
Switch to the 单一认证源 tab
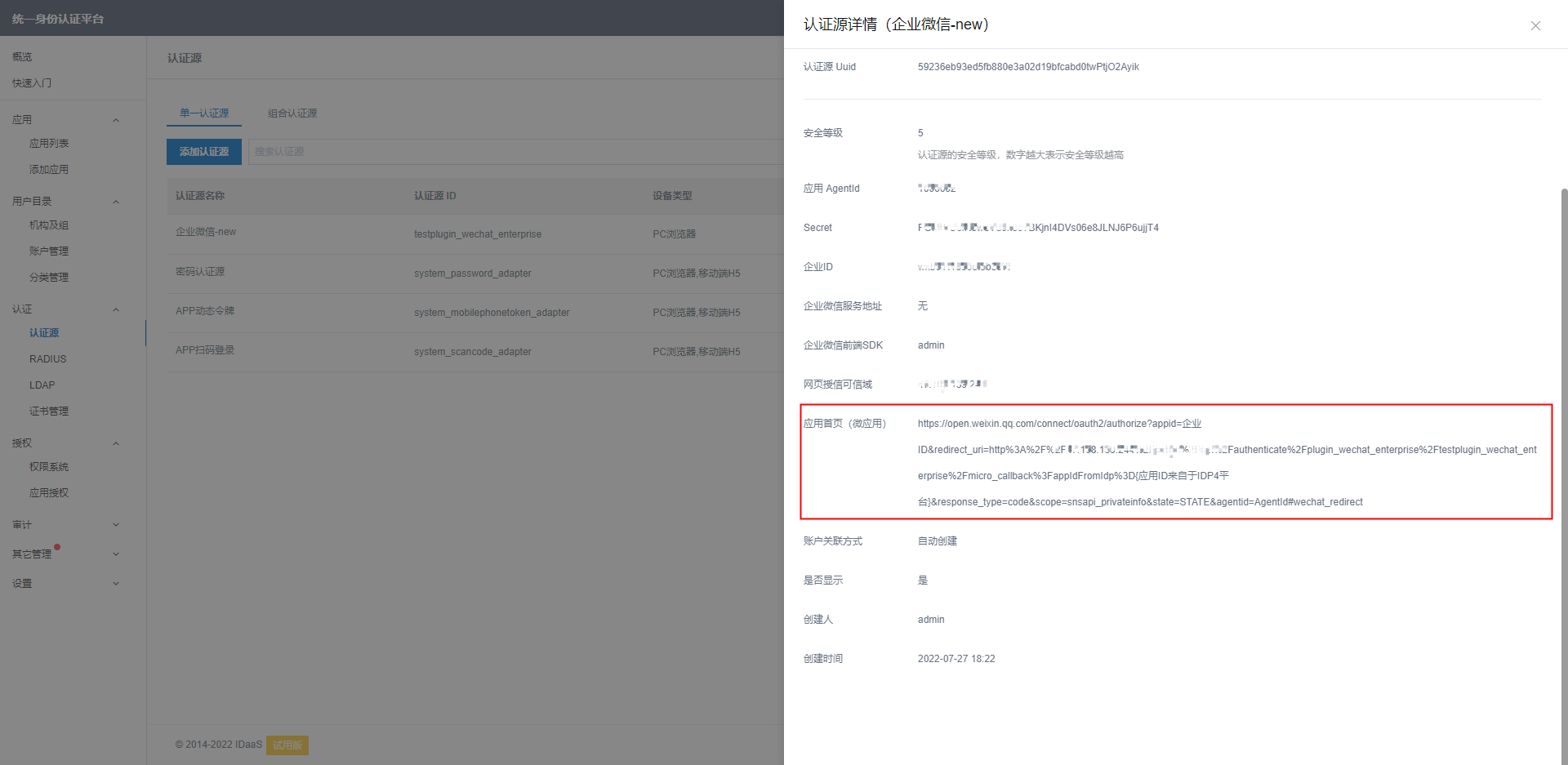(x=204, y=113)
